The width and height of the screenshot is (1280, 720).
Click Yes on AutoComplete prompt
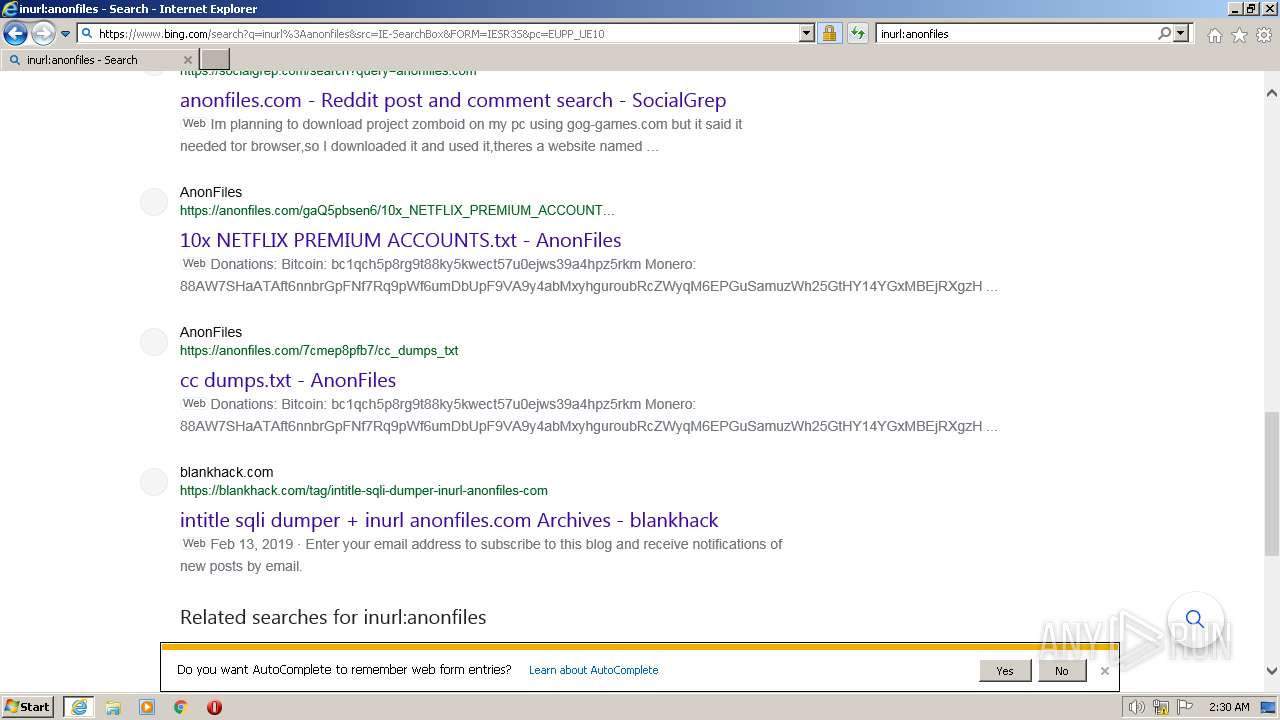[1005, 671]
